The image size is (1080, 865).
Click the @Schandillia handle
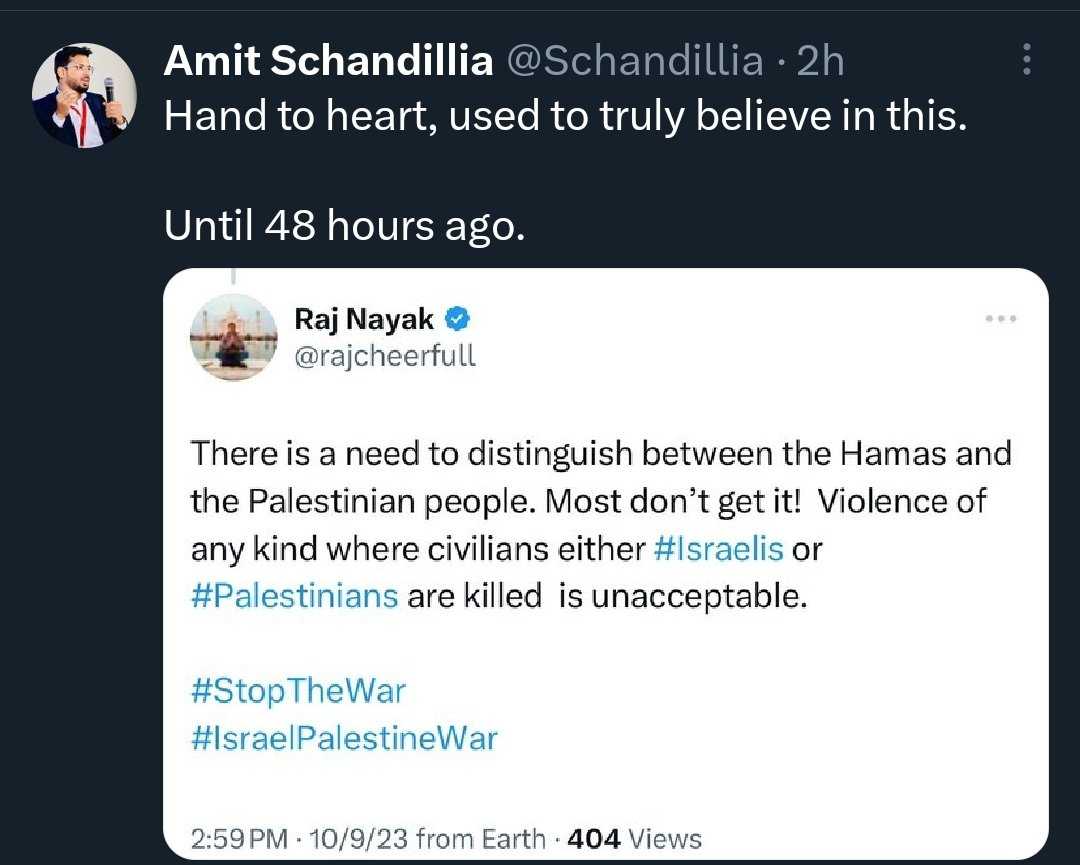[x=635, y=62]
